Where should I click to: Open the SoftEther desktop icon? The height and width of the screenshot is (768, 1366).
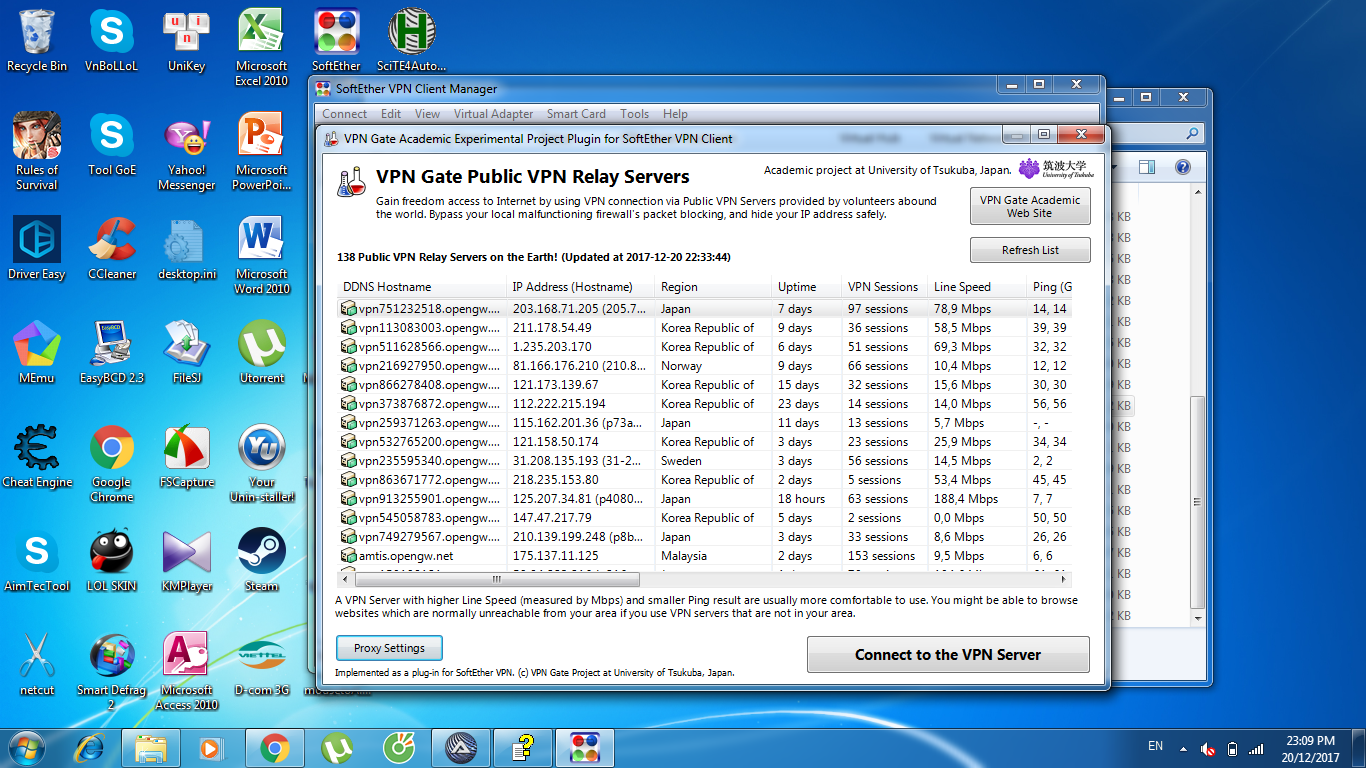click(x=337, y=40)
